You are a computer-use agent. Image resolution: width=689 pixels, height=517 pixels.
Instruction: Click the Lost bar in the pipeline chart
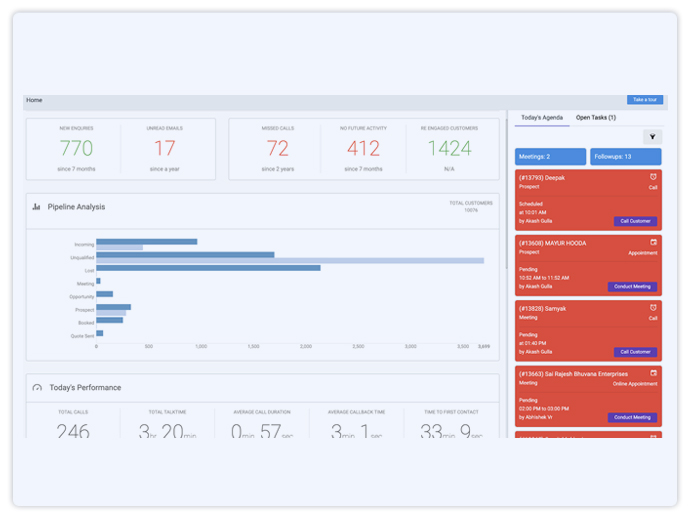click(208, 268)
